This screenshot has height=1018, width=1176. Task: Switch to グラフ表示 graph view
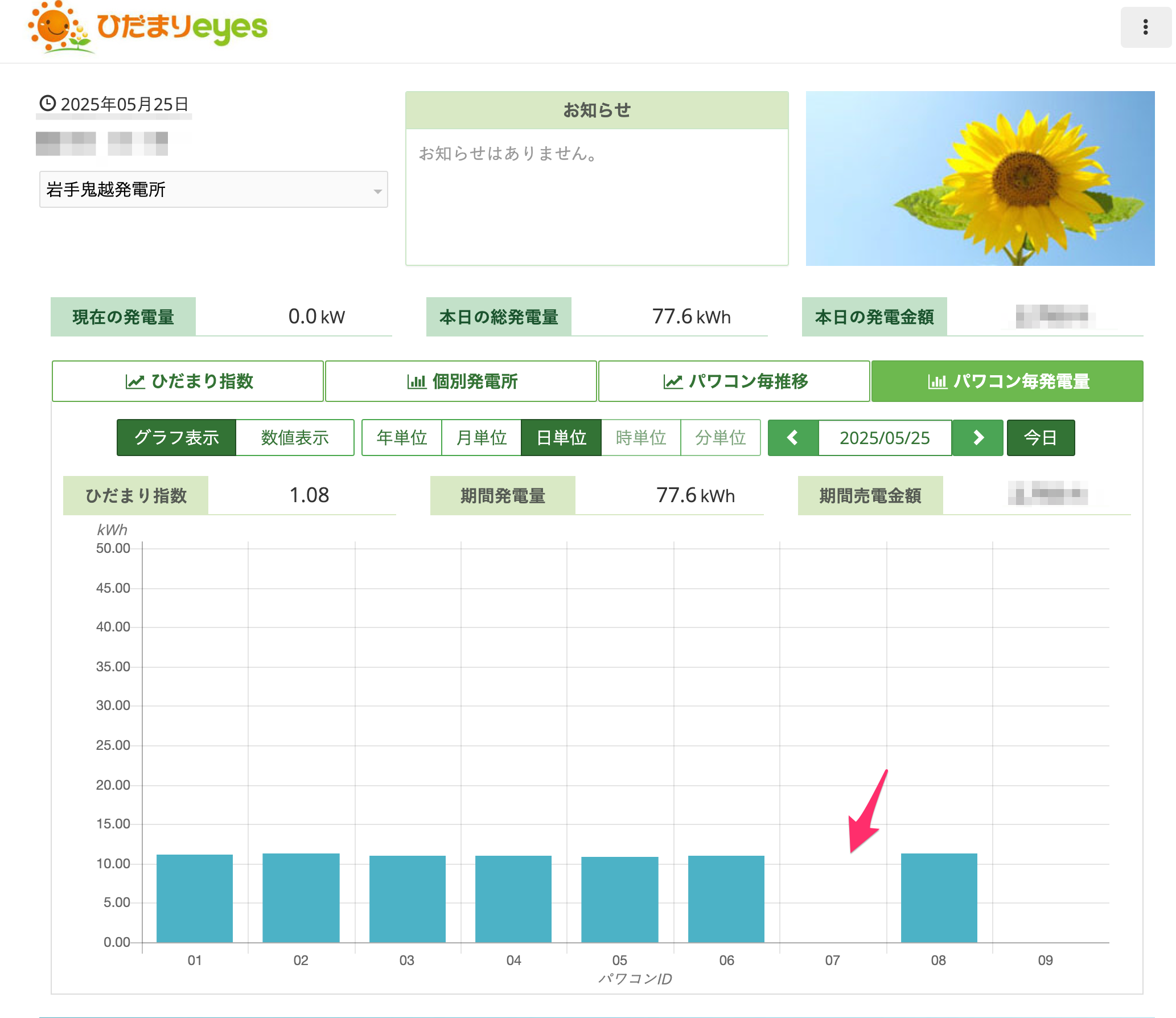176,437
